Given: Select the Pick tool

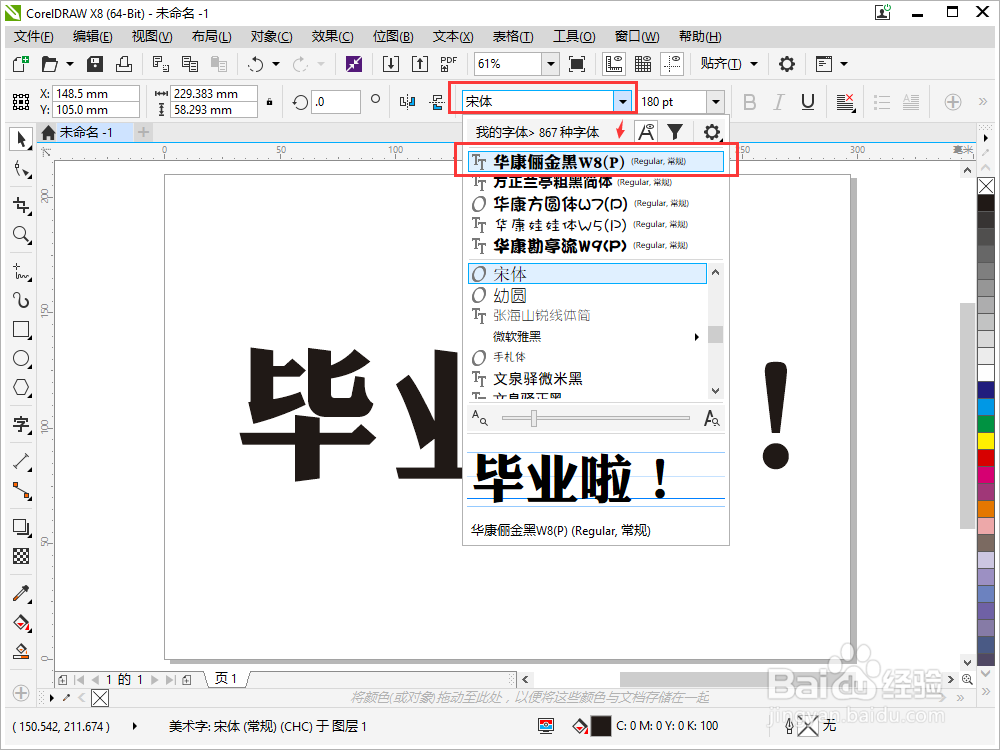Looking at the screenshot, I should [x=21, y=138].
